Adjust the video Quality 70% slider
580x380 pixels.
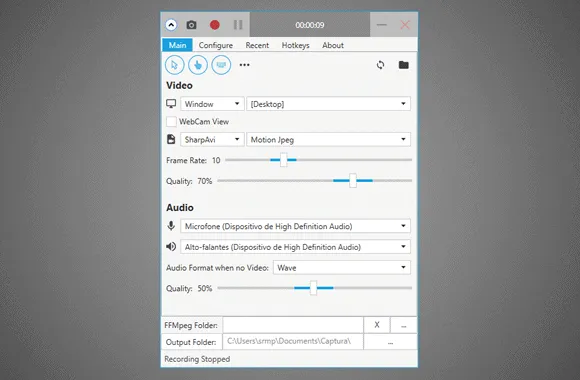(353, 181)
